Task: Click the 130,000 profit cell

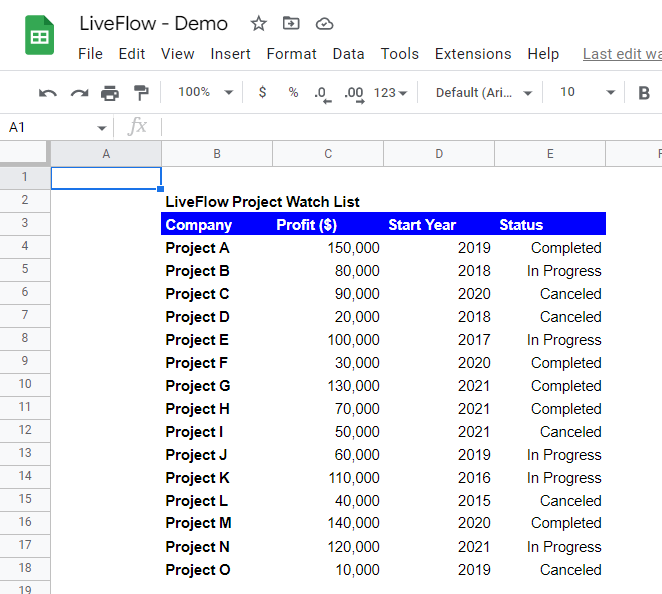Action: (328, 386)
